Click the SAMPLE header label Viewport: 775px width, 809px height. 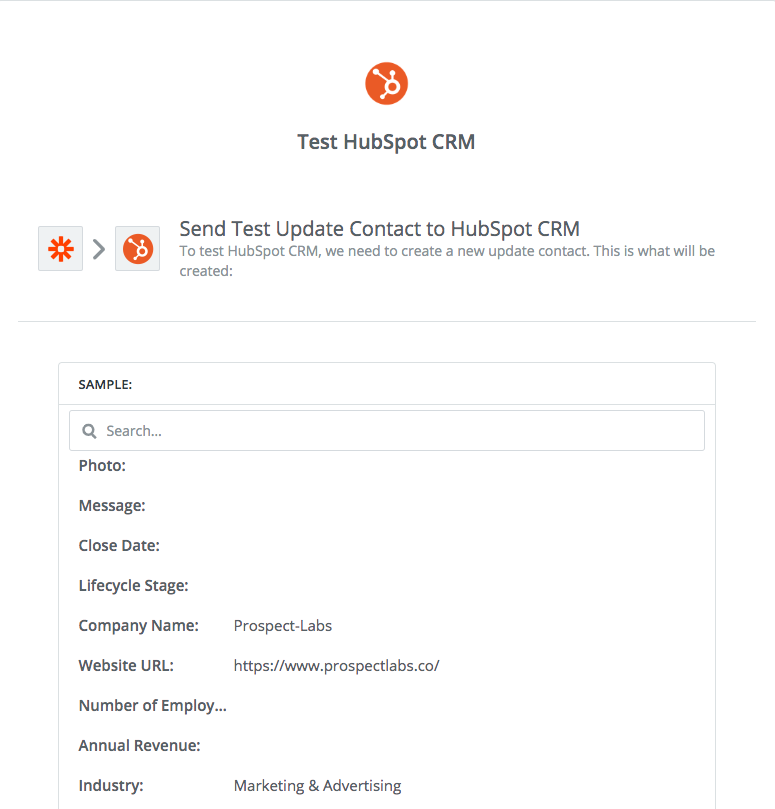[x=105, y=384]
